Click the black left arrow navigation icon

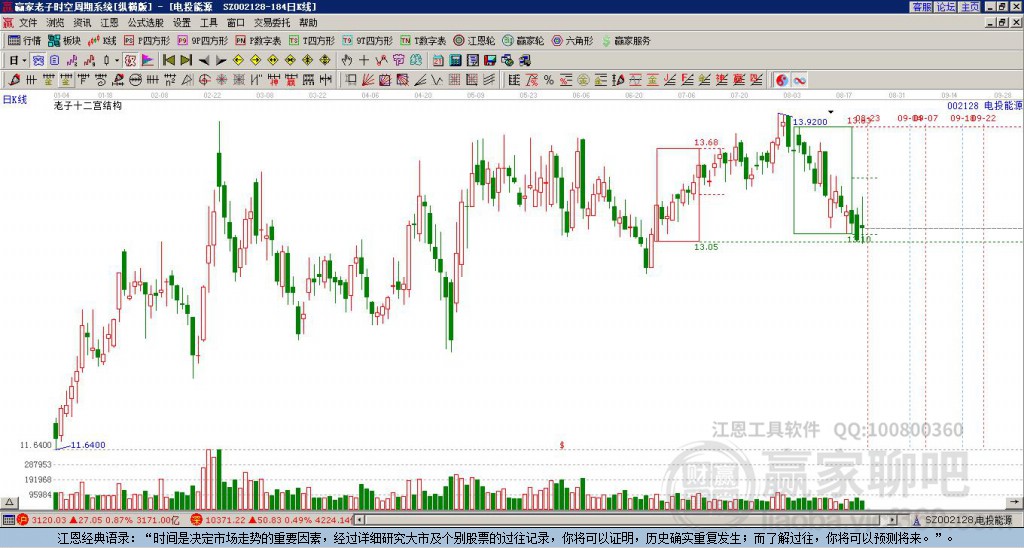(204, 61)
